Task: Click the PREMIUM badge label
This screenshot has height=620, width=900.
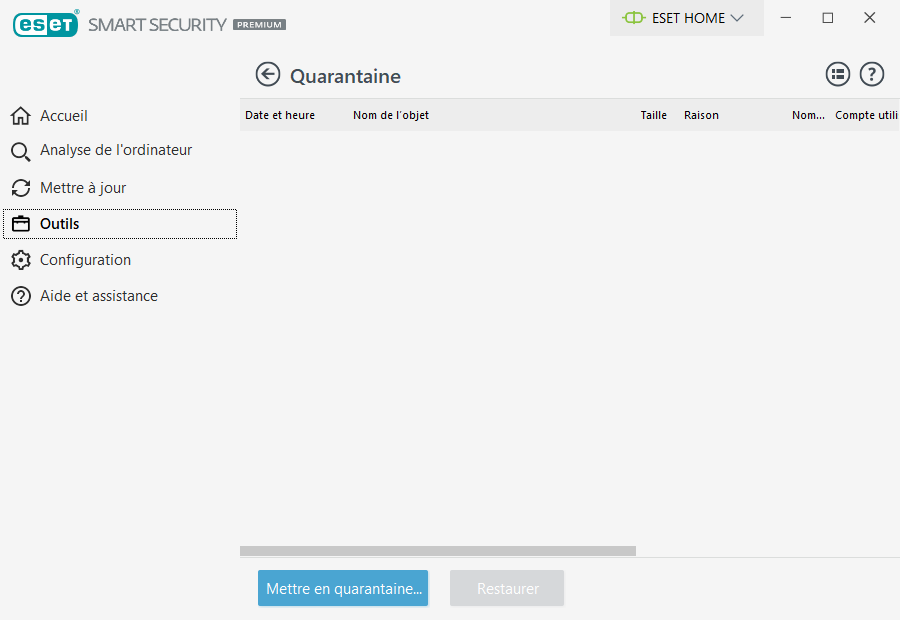Action: point(259,25)
